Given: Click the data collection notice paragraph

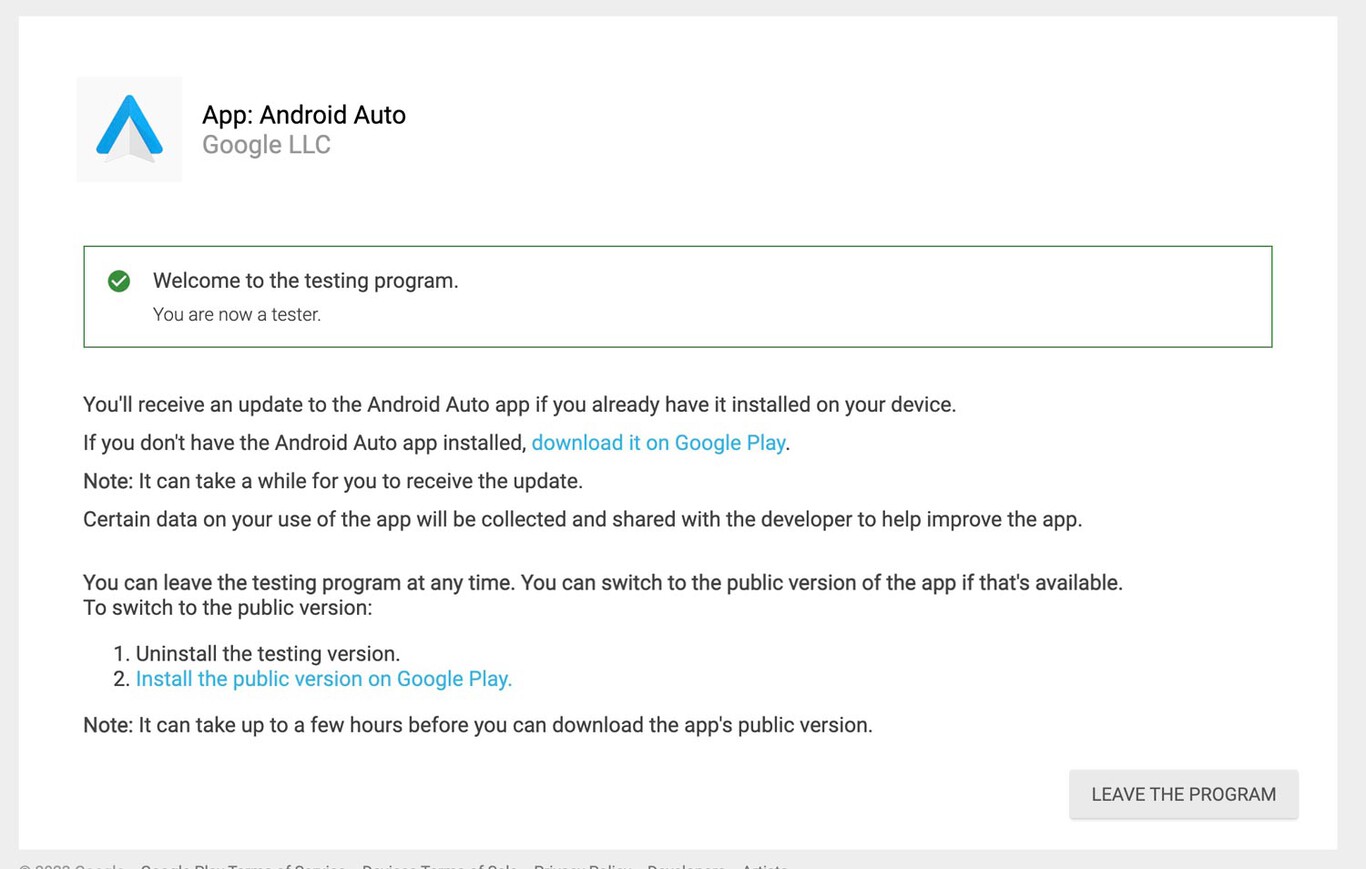Looking at the screenshot, I should [582, 519].
